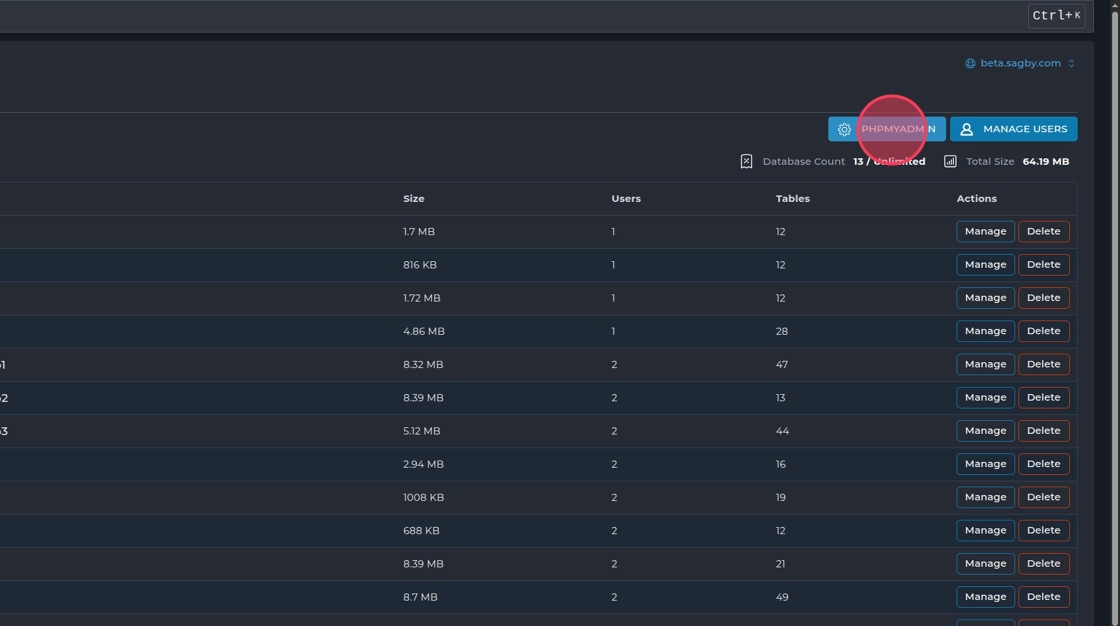Screen dimensions: 1120x626
Task: Delete the 816 KB database
Action: click(1043, 265)
